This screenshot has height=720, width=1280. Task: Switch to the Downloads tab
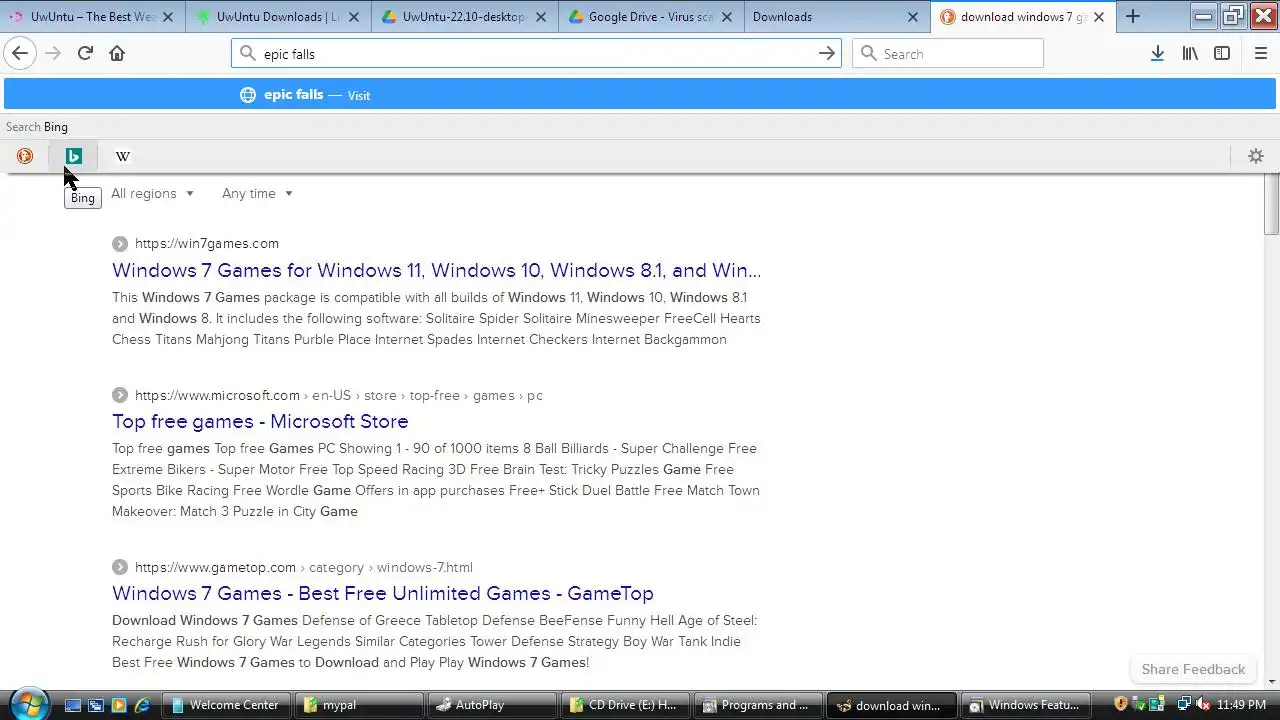tap(836, 17)
